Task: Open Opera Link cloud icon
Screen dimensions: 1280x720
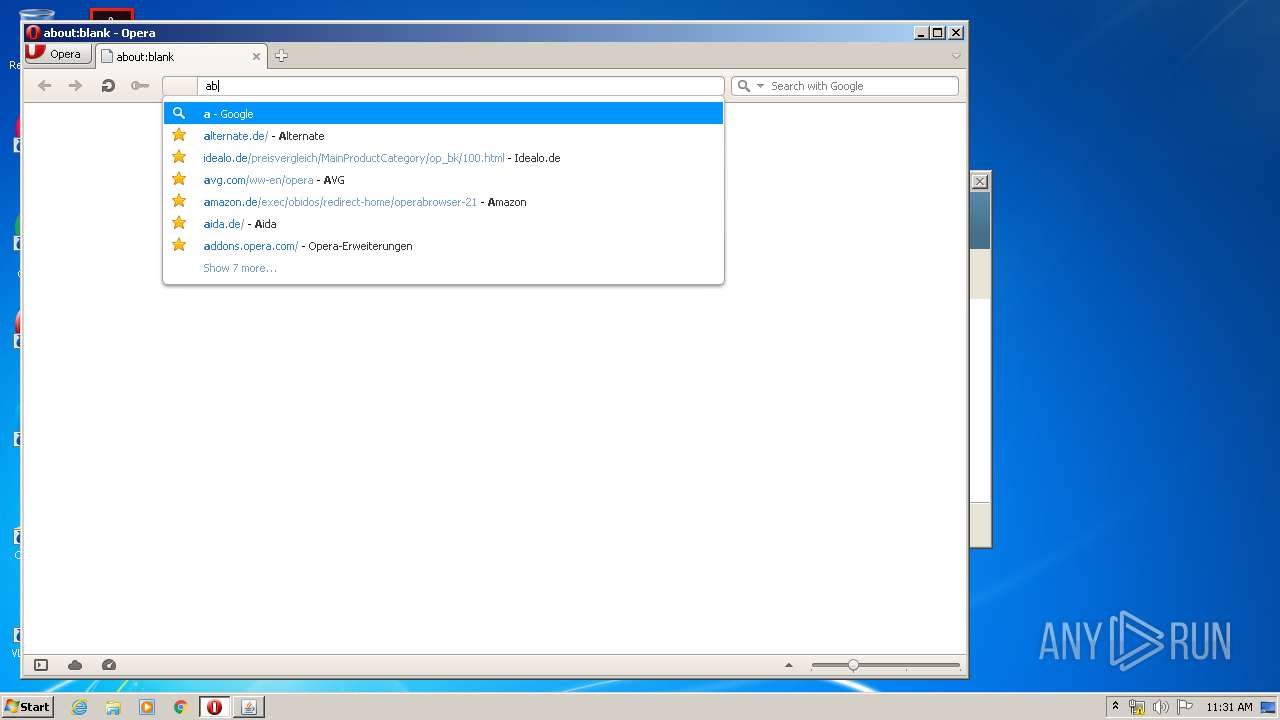Action: point(75,665)
